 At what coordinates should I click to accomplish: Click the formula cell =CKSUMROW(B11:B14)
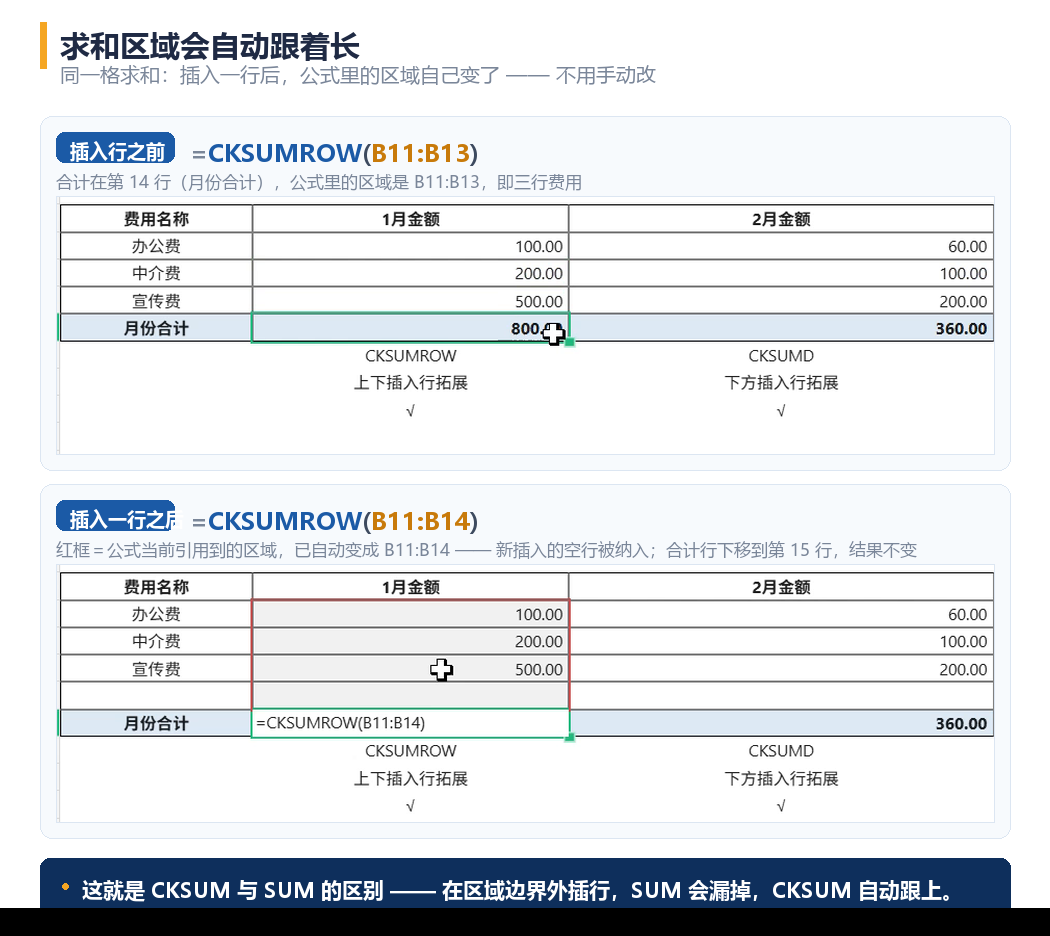(410, 723)
